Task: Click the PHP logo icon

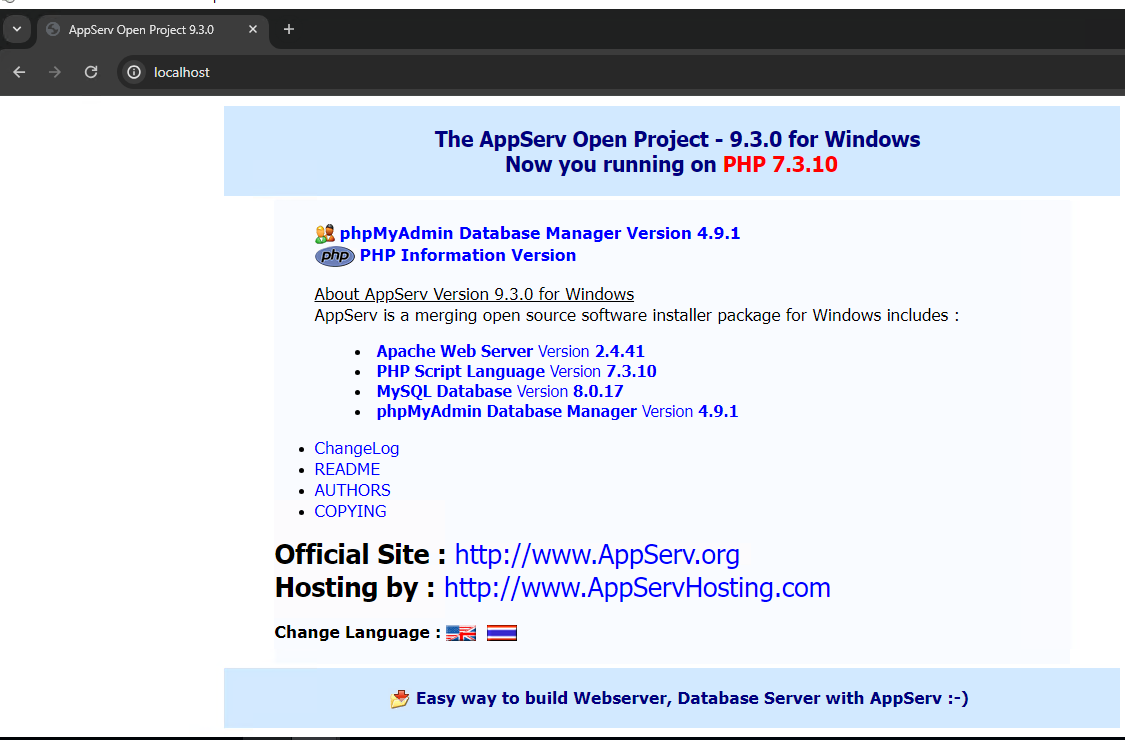Action: point(335,256)
